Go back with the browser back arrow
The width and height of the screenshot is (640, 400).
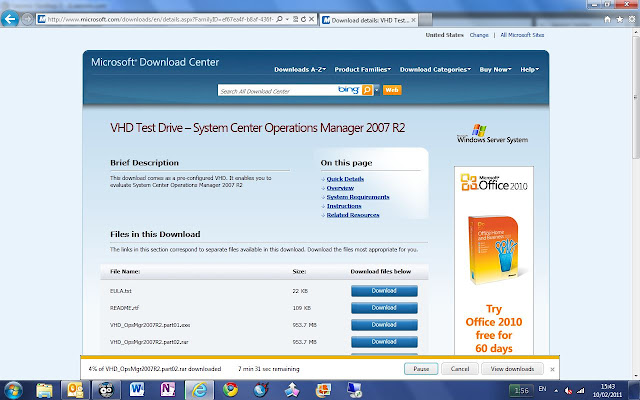point(10,19)
